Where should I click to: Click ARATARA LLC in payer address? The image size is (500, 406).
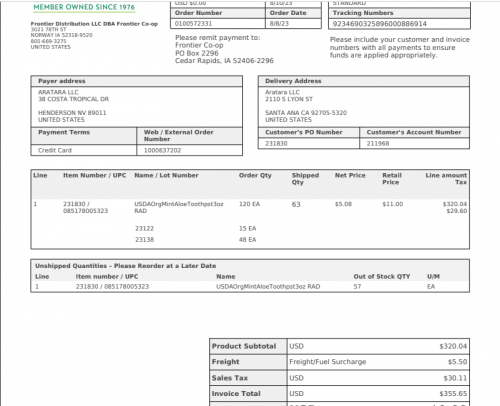(58, 92)
